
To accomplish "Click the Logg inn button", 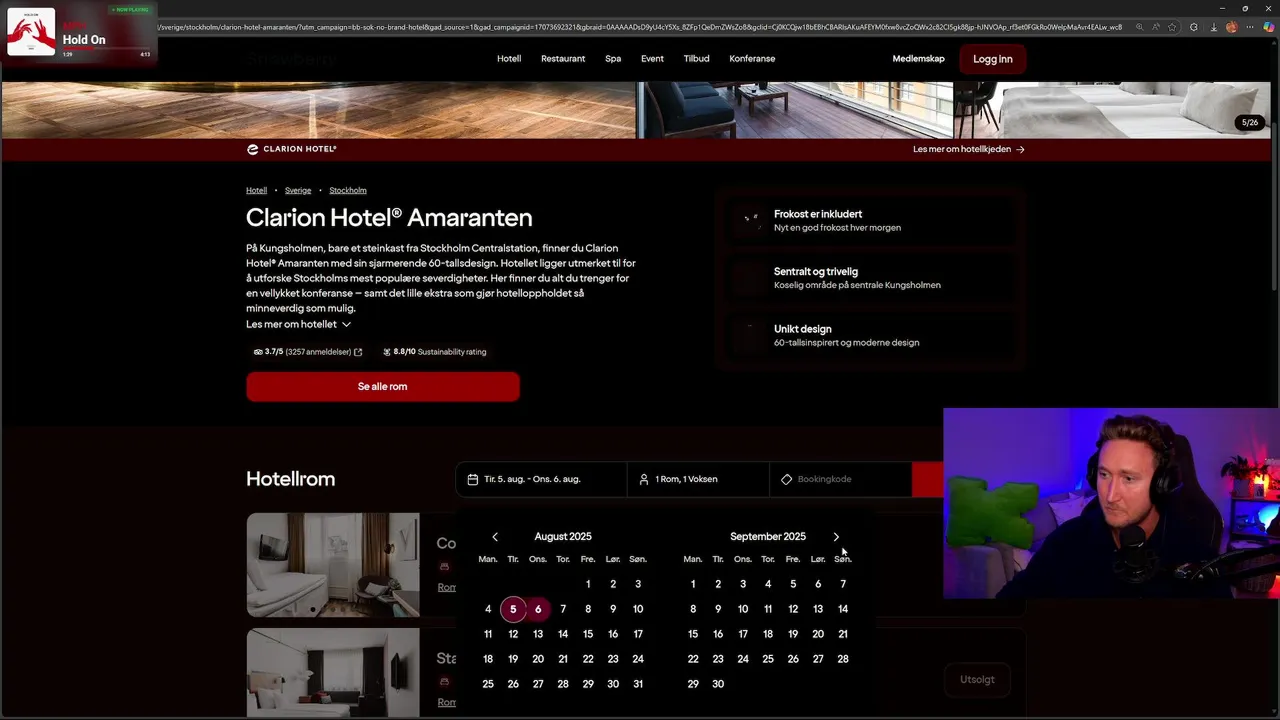I will point(993,59).
